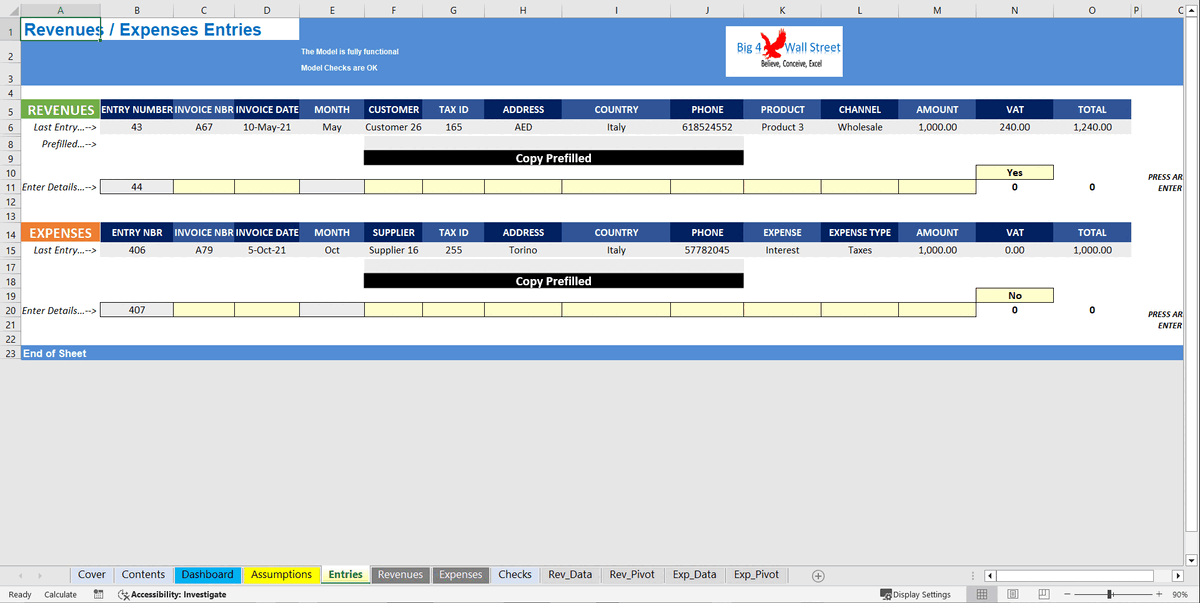Screen dimensions: 1200x603
Task: Click Copy Prefilled in the Revenues section
Action: pyautogui.click(x=555, y=157)
